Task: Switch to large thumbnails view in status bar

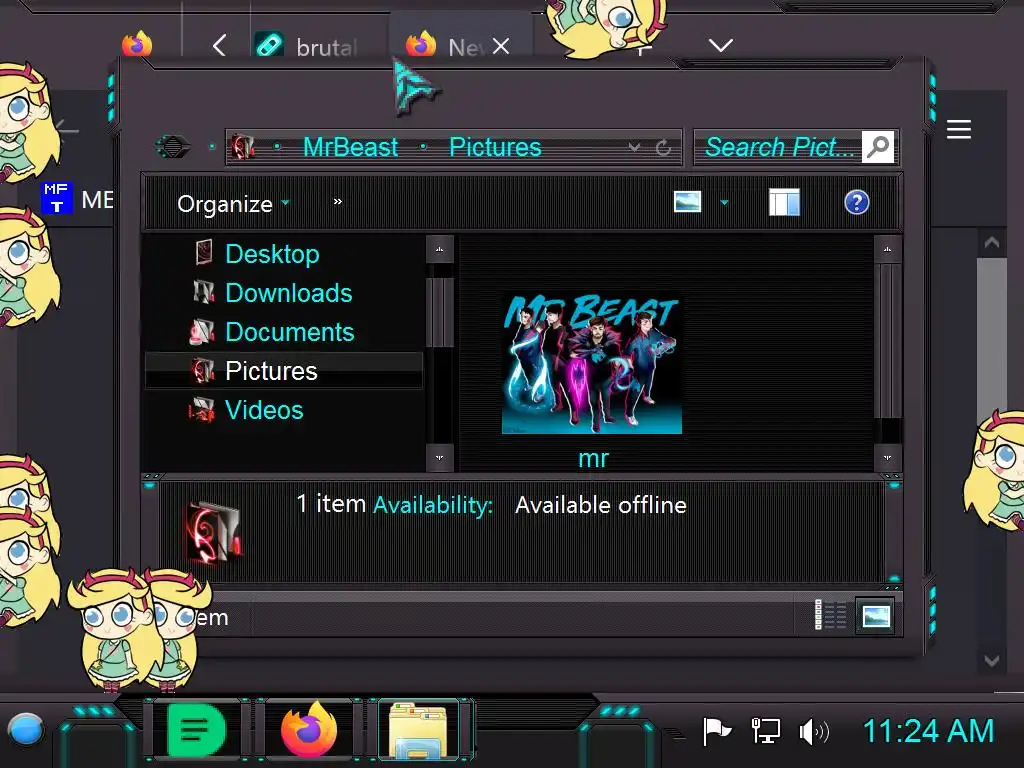Action: click(876, 616)
